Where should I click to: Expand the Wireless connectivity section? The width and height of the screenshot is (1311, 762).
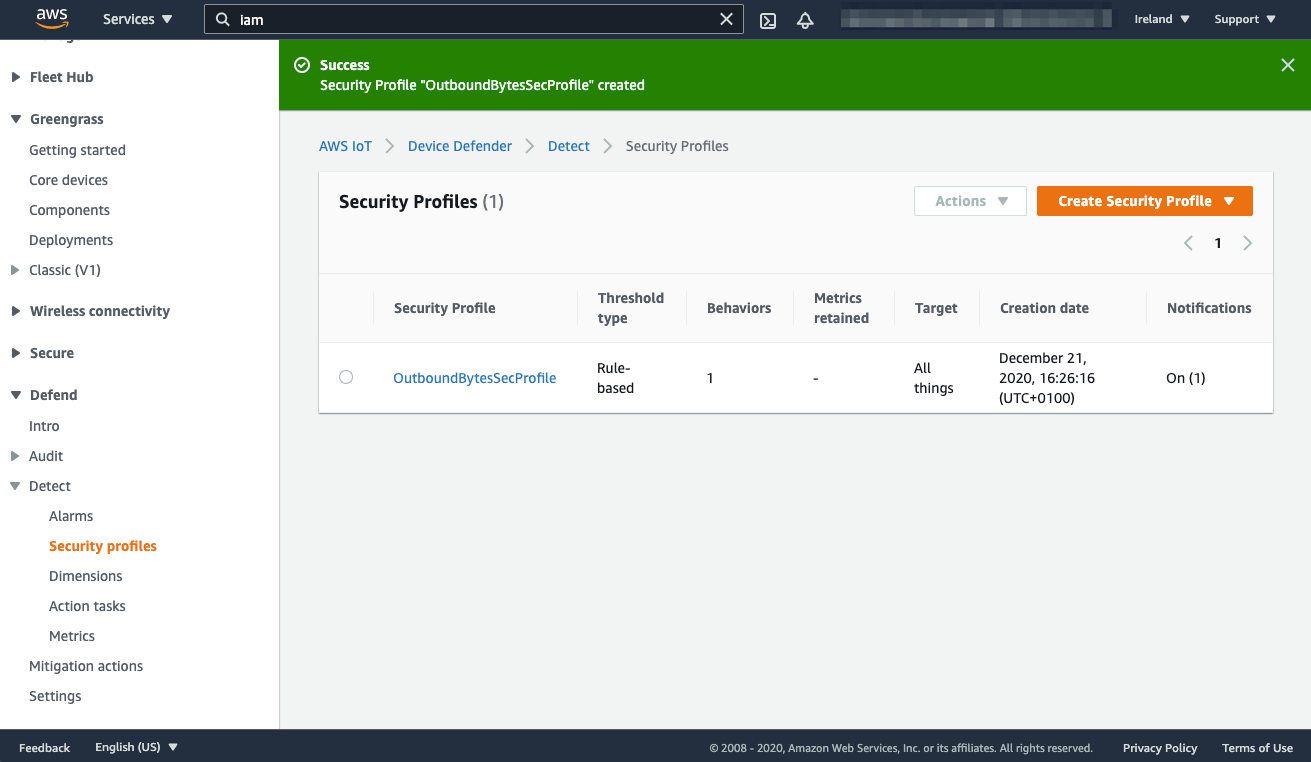click(x=16, y=311)
